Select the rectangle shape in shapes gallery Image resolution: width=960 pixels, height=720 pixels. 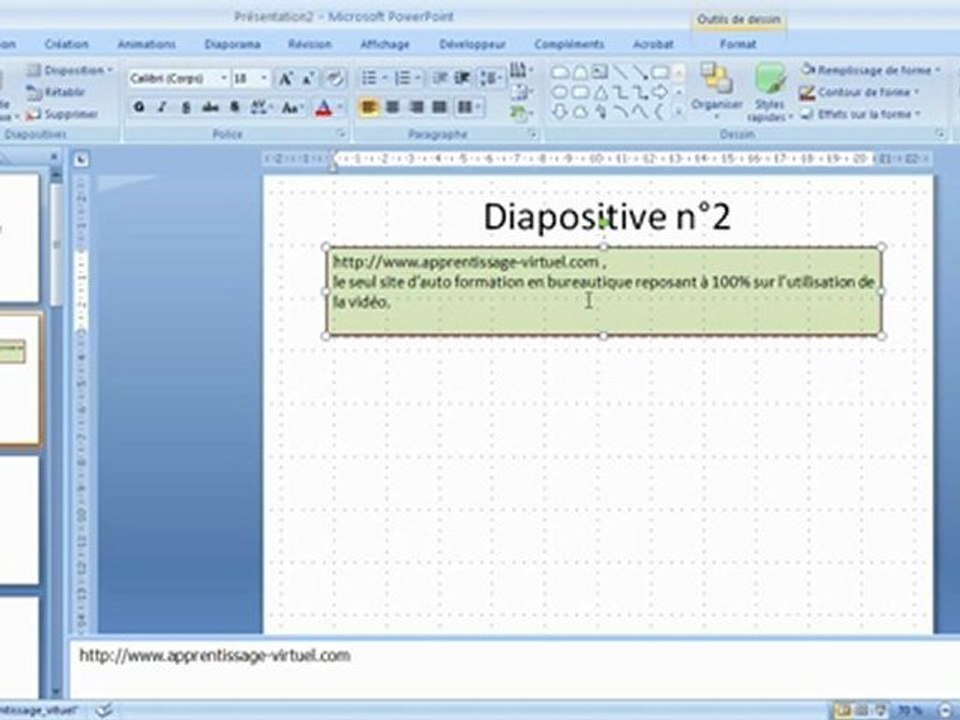660,72
